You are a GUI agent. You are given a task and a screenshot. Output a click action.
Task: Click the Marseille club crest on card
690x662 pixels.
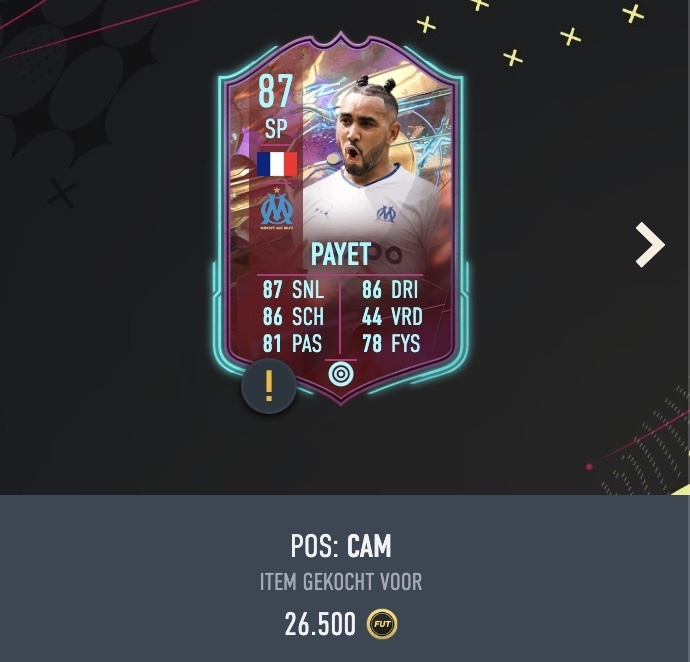click(x=276, y=209)
